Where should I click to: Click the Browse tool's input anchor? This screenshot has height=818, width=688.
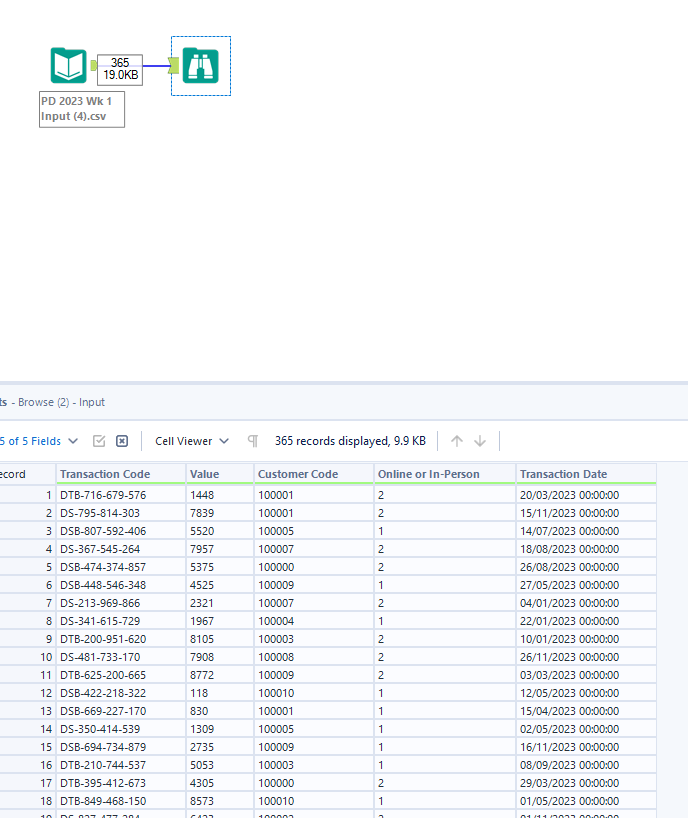coord(174,66)
